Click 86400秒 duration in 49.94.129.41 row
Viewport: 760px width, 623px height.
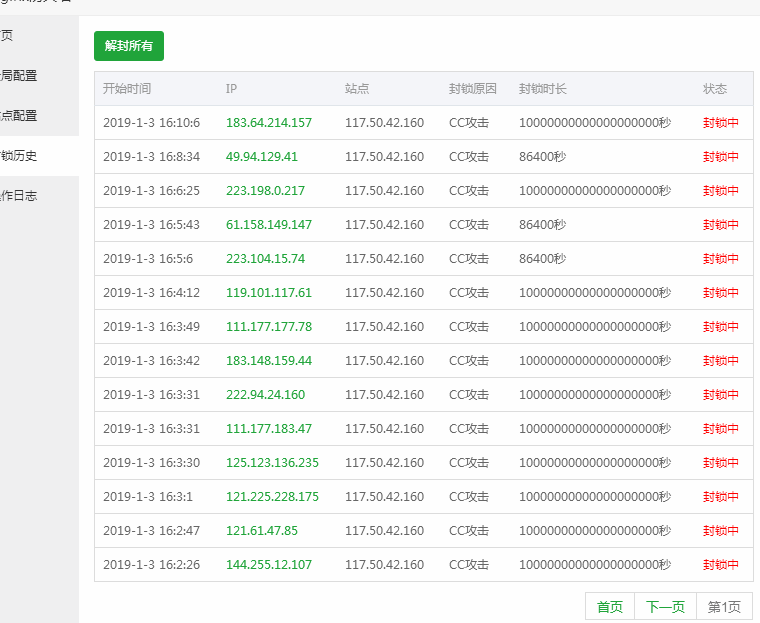click(x=542, y=157)
